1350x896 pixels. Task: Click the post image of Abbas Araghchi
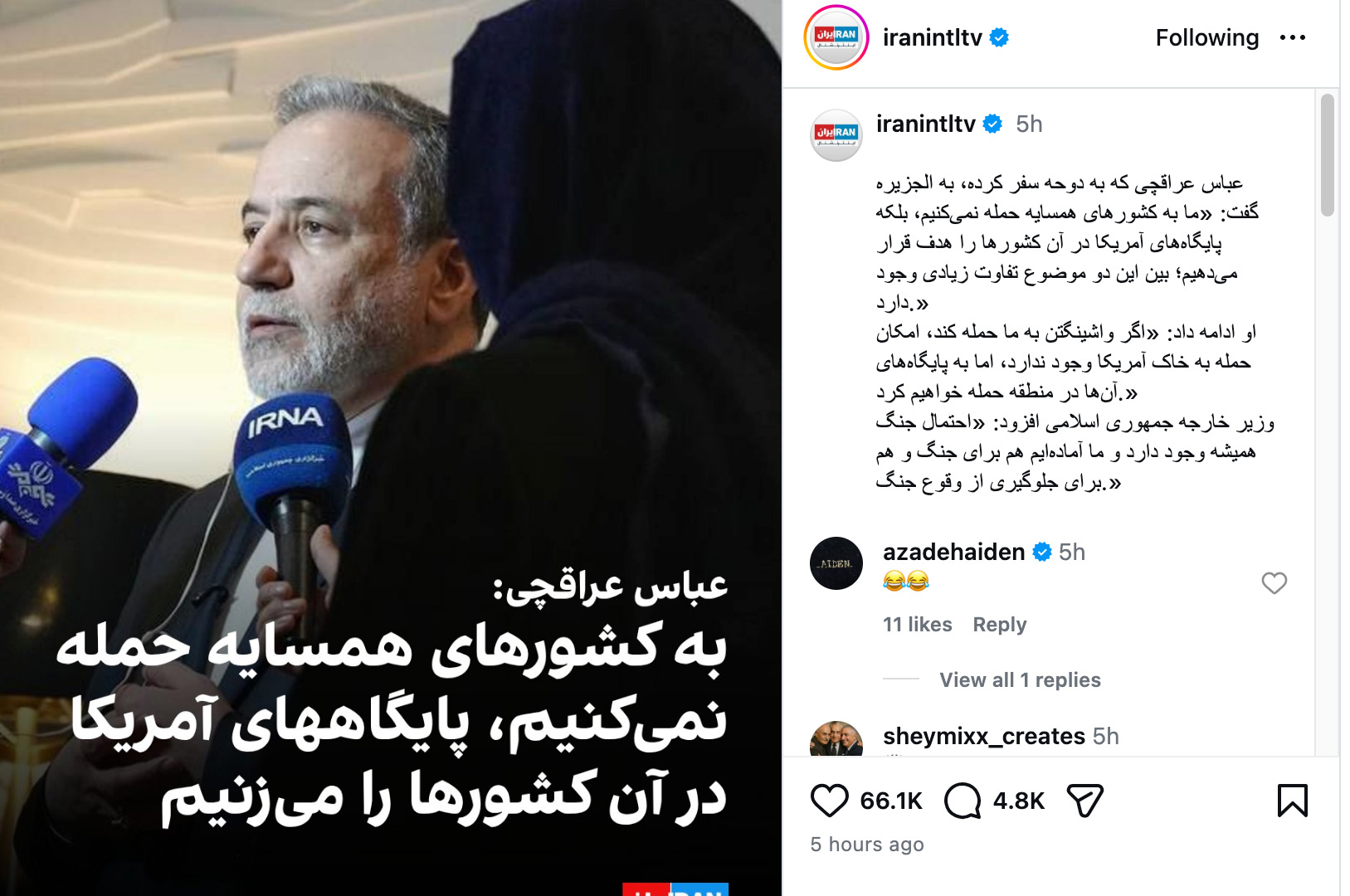(x=391, y=448)
